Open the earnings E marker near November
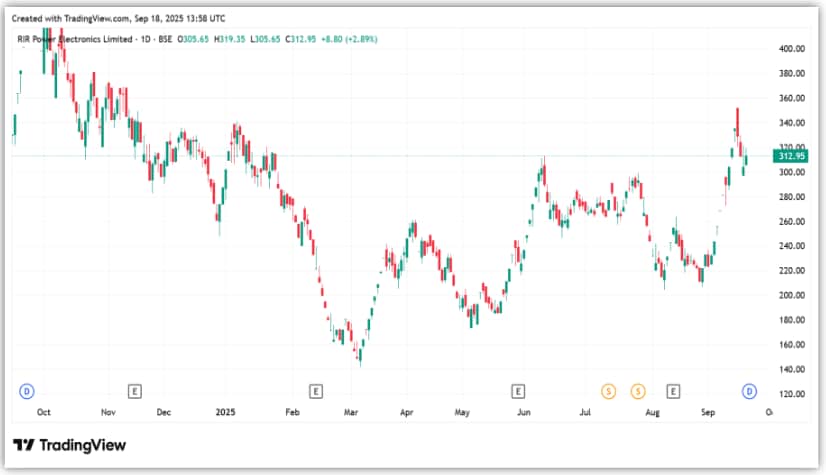This screenshot has height=475, width=826. [x=135, y=389]
